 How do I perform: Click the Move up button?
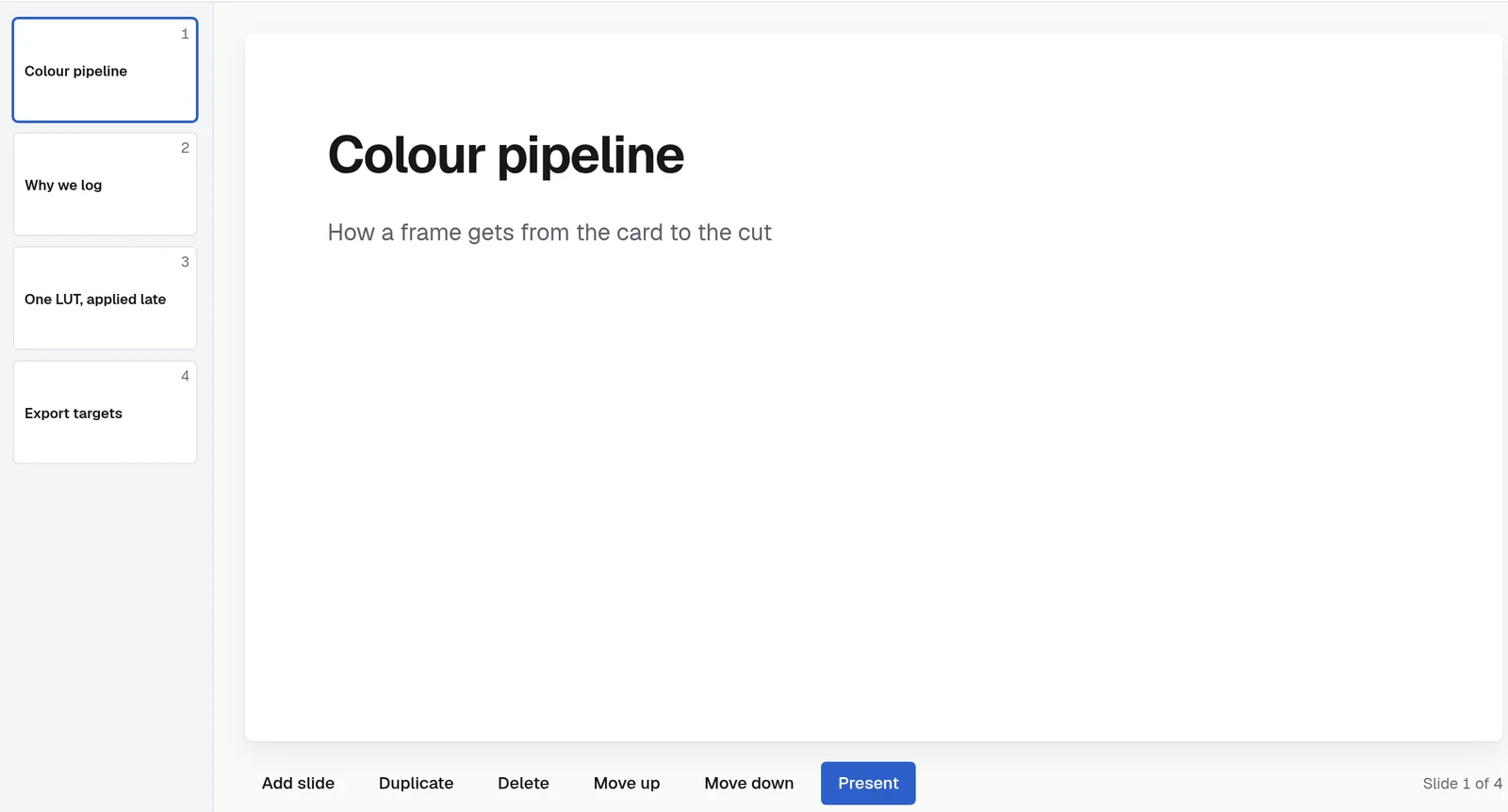tap(627, 783)
